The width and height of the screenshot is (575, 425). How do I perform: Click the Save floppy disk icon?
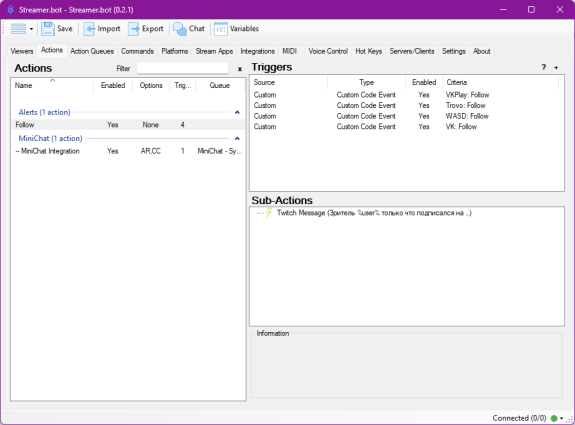48,29
